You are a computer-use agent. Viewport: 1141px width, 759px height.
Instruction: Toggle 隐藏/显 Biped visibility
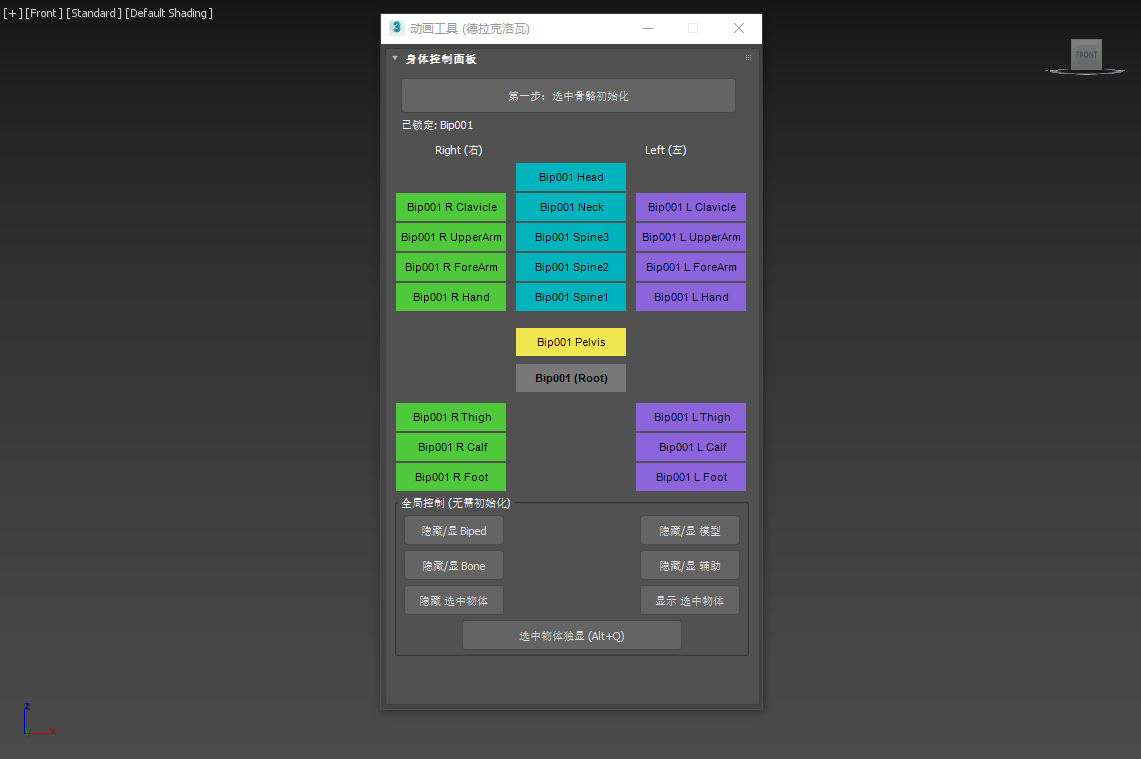pos(454,531)
